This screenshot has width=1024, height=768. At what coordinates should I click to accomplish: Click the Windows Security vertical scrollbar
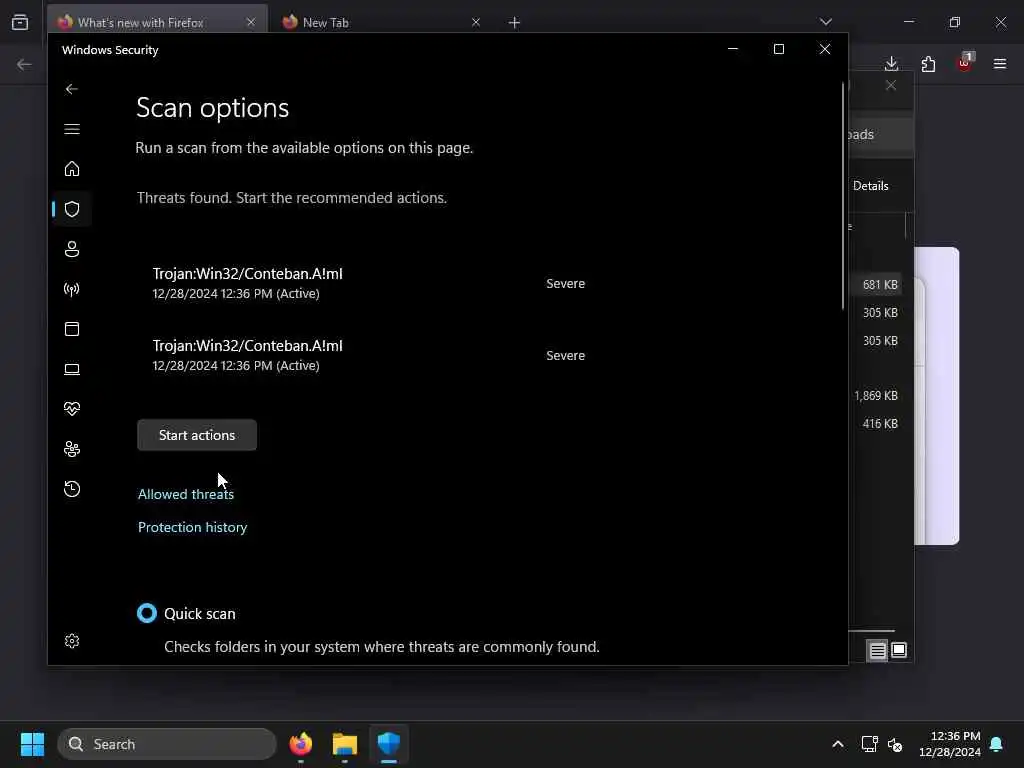(x=843, y=196)
